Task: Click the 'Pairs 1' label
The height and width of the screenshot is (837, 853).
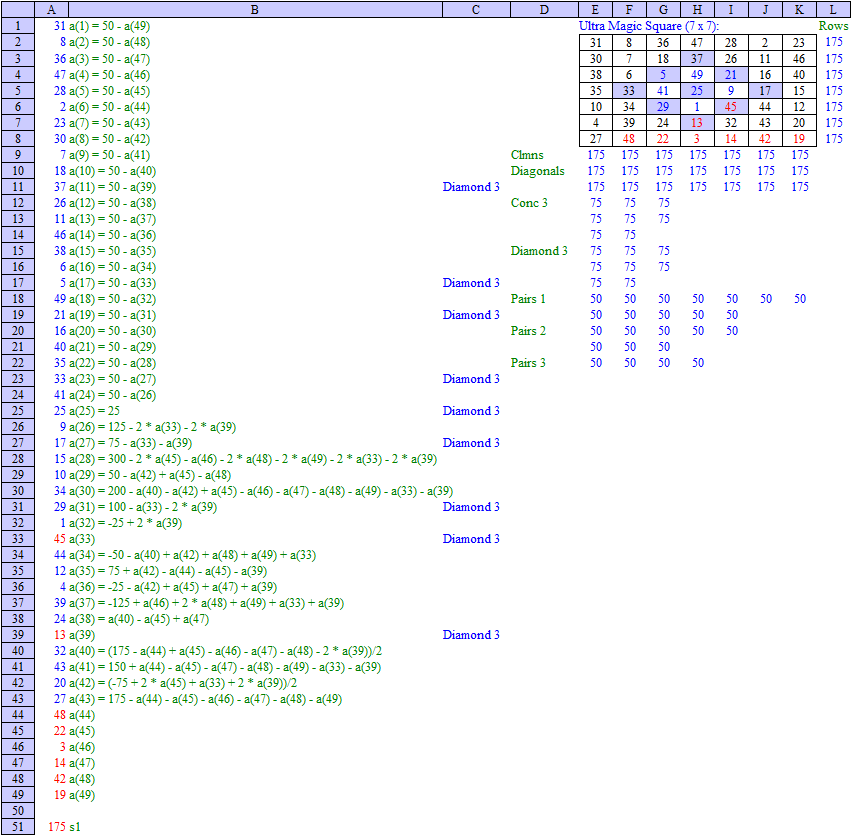Action: tap(528, 299)
